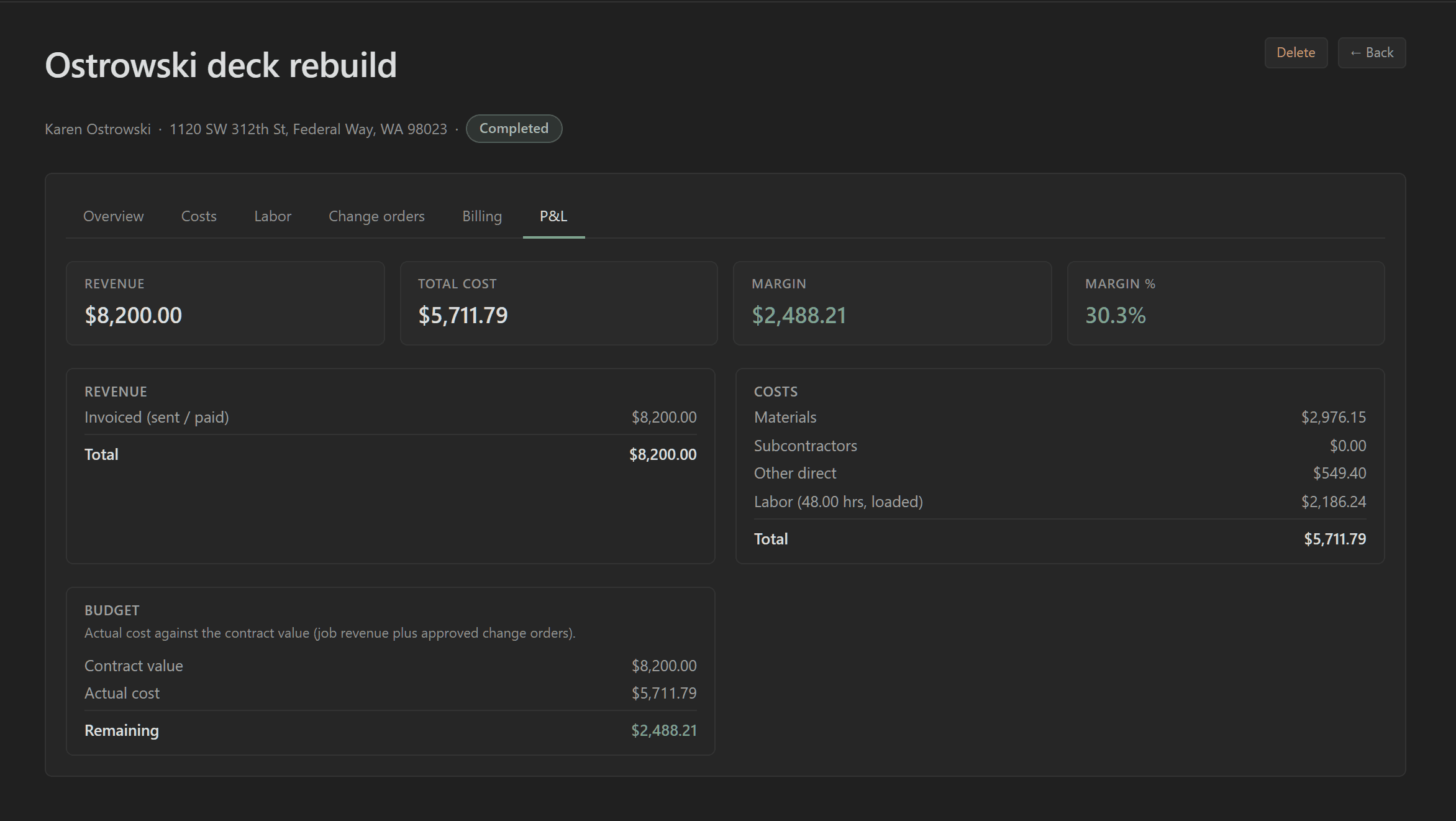Click the Contract value row label

coord(134,666)
